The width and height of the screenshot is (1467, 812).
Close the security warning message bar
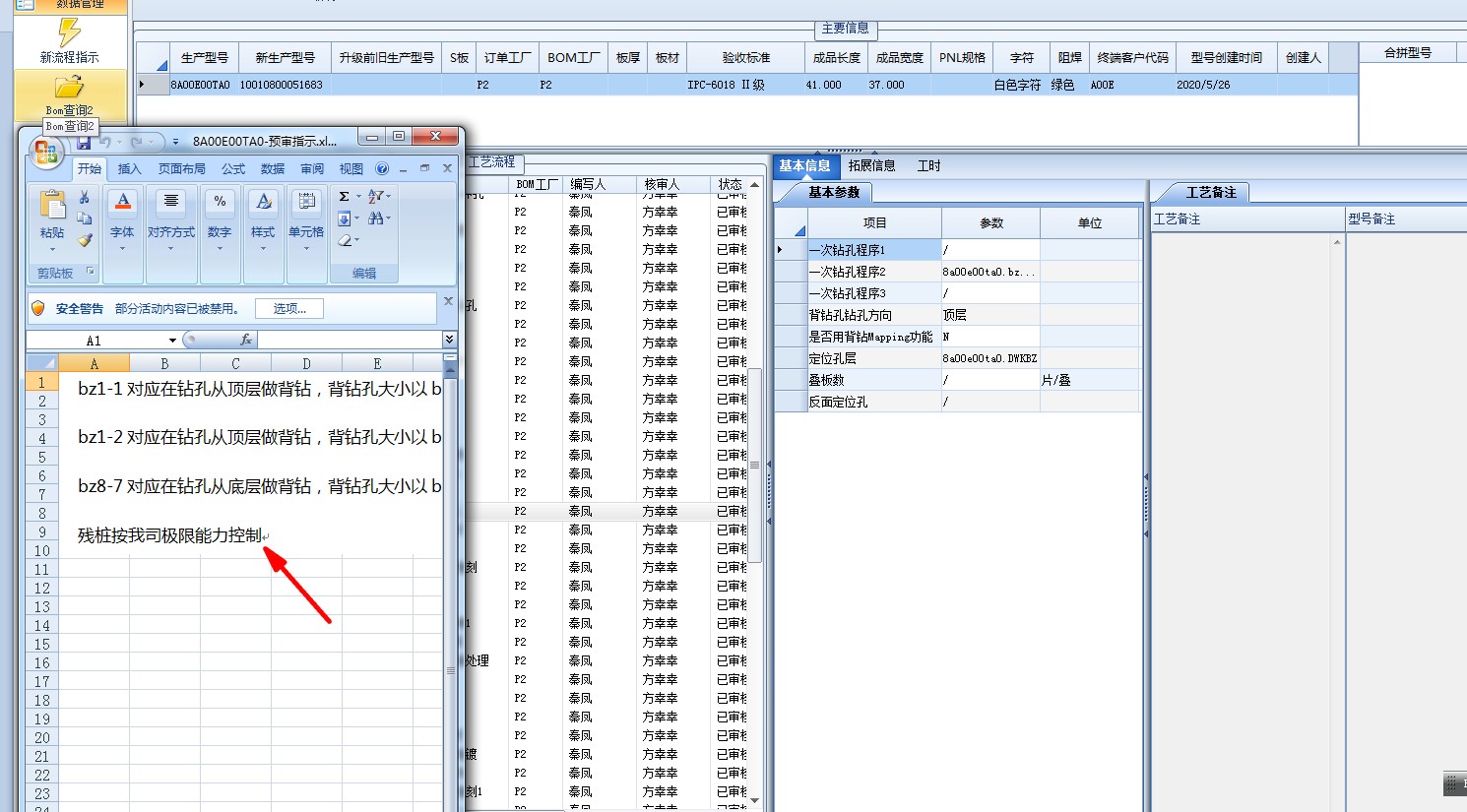tap(448, 301)
